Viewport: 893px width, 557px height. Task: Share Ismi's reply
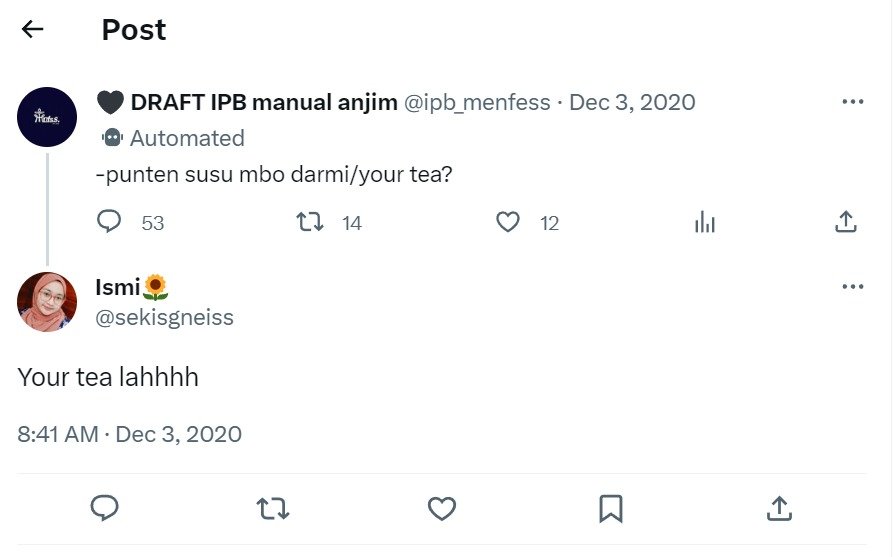[779, 509]
